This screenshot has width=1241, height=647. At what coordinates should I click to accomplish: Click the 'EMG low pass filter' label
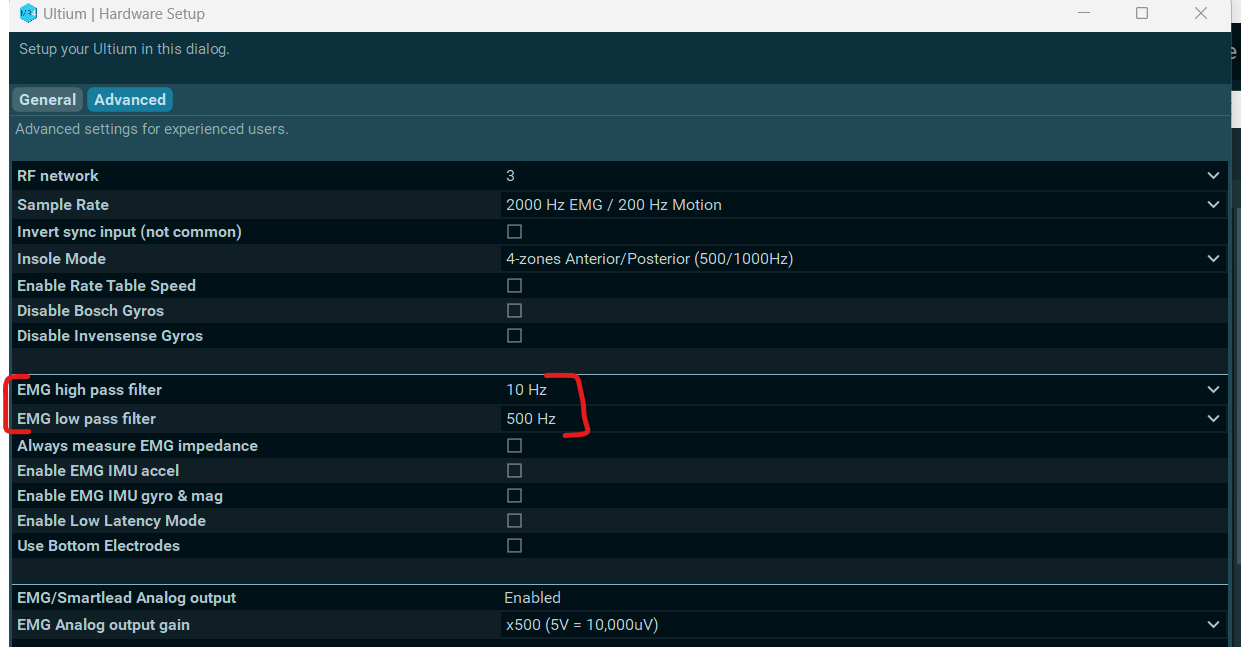pos(86,419)
